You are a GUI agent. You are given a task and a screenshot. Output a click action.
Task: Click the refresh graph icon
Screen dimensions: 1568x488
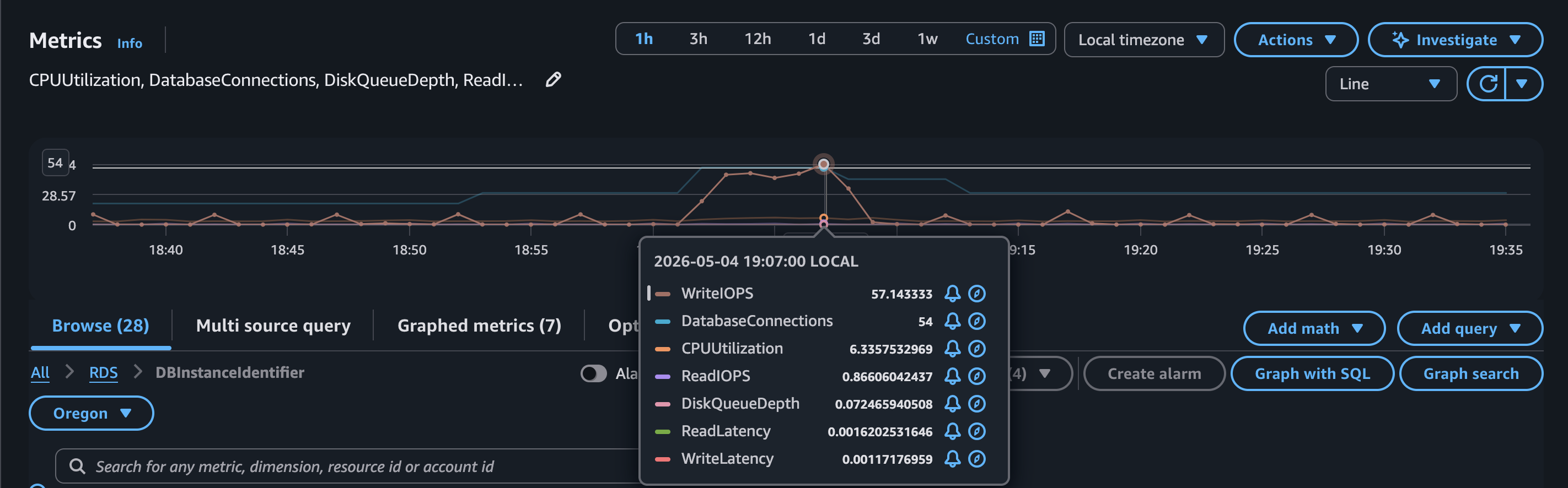[x=1487, y=84]
